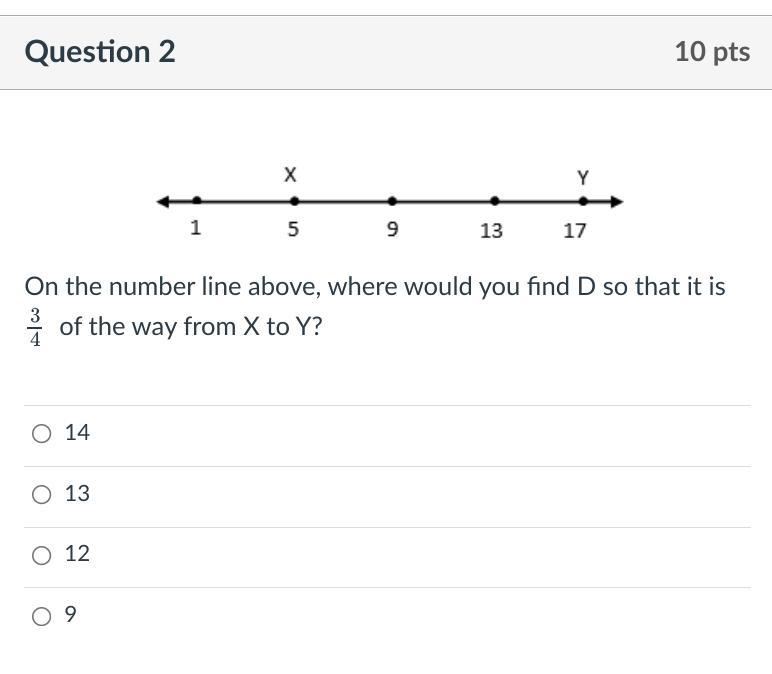Click the tick label 5 under the line
This screenshot has height=674, width=772.
point(293,229)
